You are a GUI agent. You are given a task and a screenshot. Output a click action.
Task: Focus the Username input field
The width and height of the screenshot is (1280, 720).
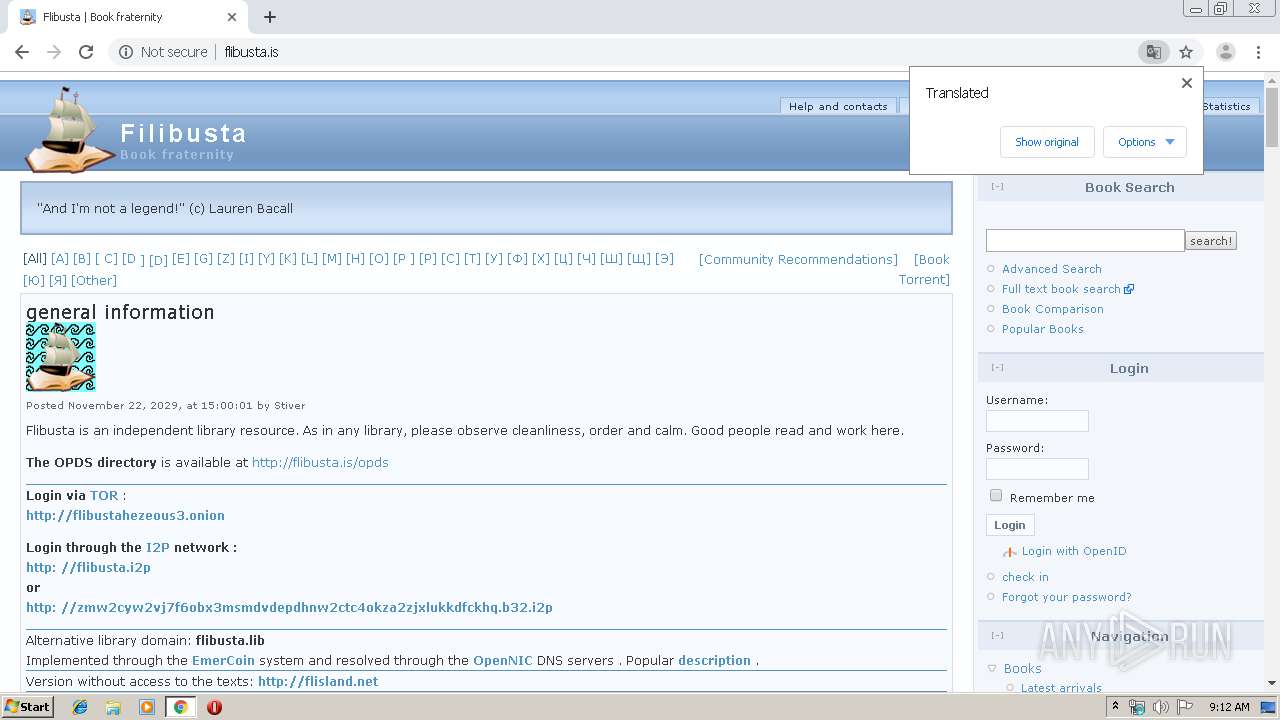[x=1037, y=421]
